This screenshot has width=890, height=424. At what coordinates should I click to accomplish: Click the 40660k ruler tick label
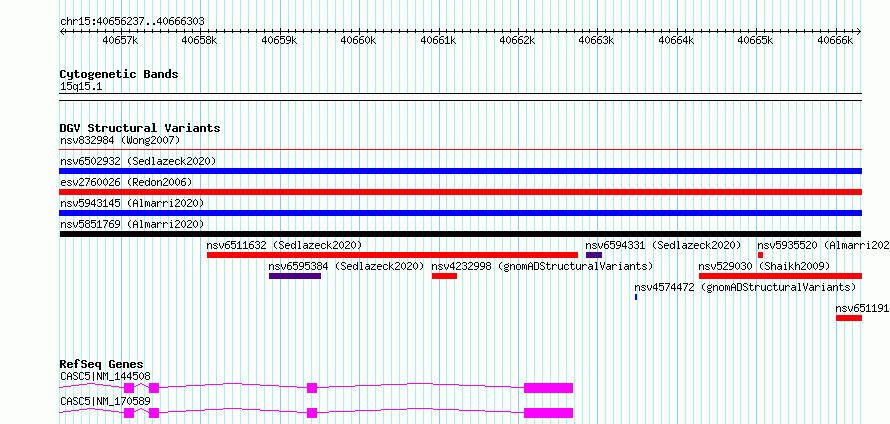[359, 40]
